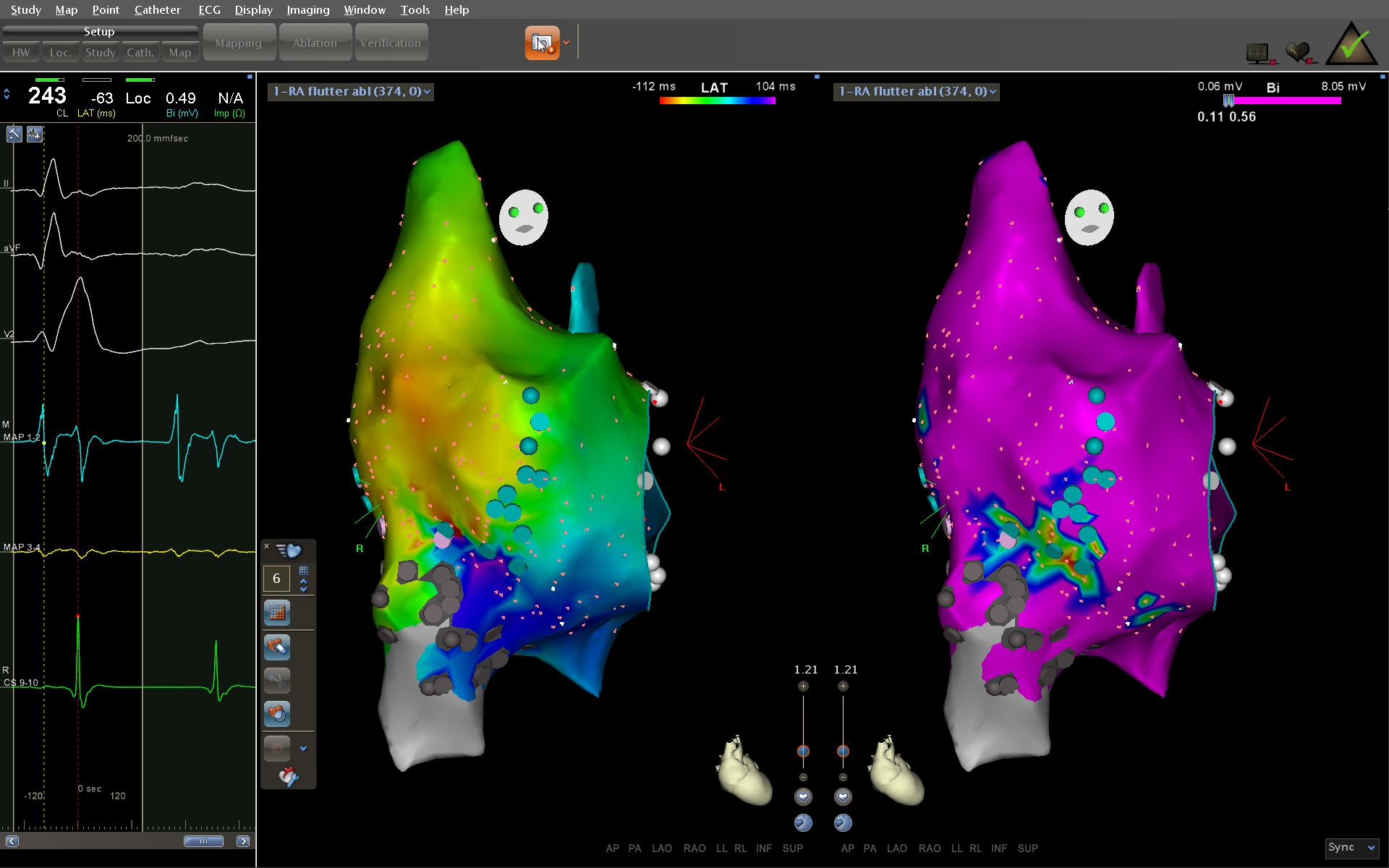Open the Imaging menu
The image size is (1389, 868).
click(307, 9)
